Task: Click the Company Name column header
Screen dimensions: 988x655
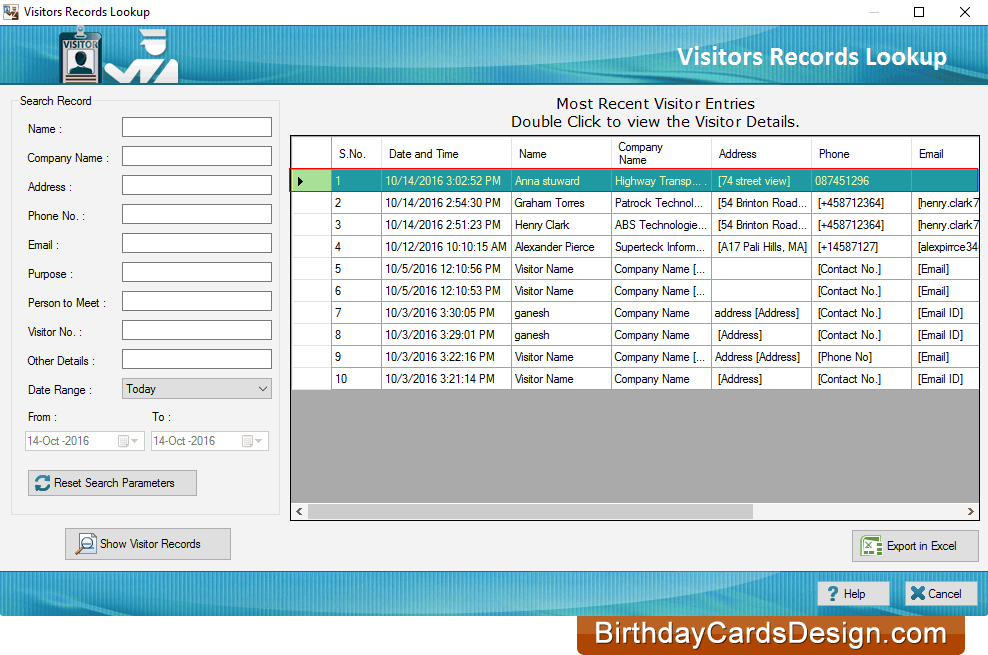Action: pyautogui.click(x=661, y=154)
